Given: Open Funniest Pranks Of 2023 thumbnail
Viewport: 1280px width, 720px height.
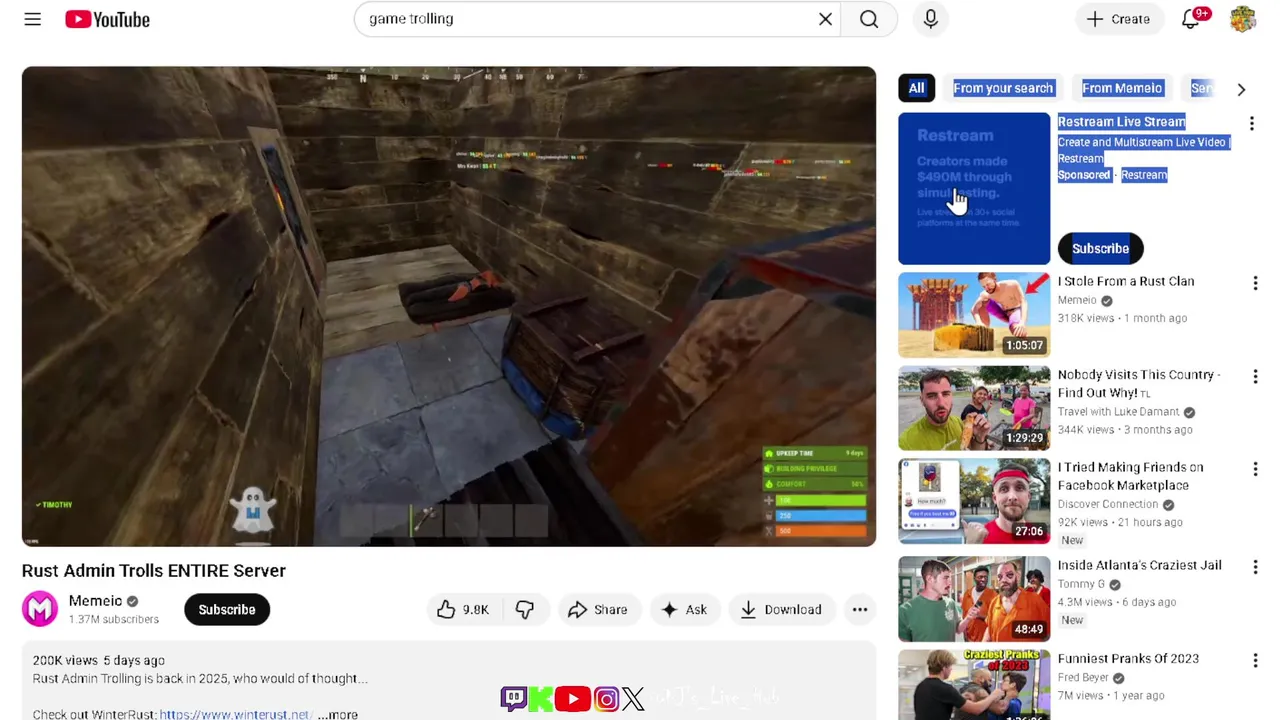Looking at the screenshot, I should 974,685.
